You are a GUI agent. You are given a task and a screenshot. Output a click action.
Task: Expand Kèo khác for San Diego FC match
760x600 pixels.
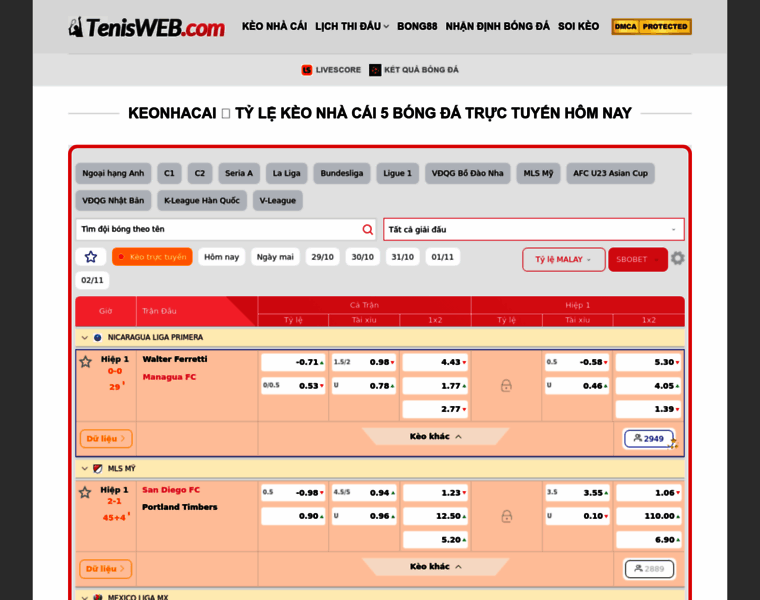pyautogui.click(x=435, y=567)
